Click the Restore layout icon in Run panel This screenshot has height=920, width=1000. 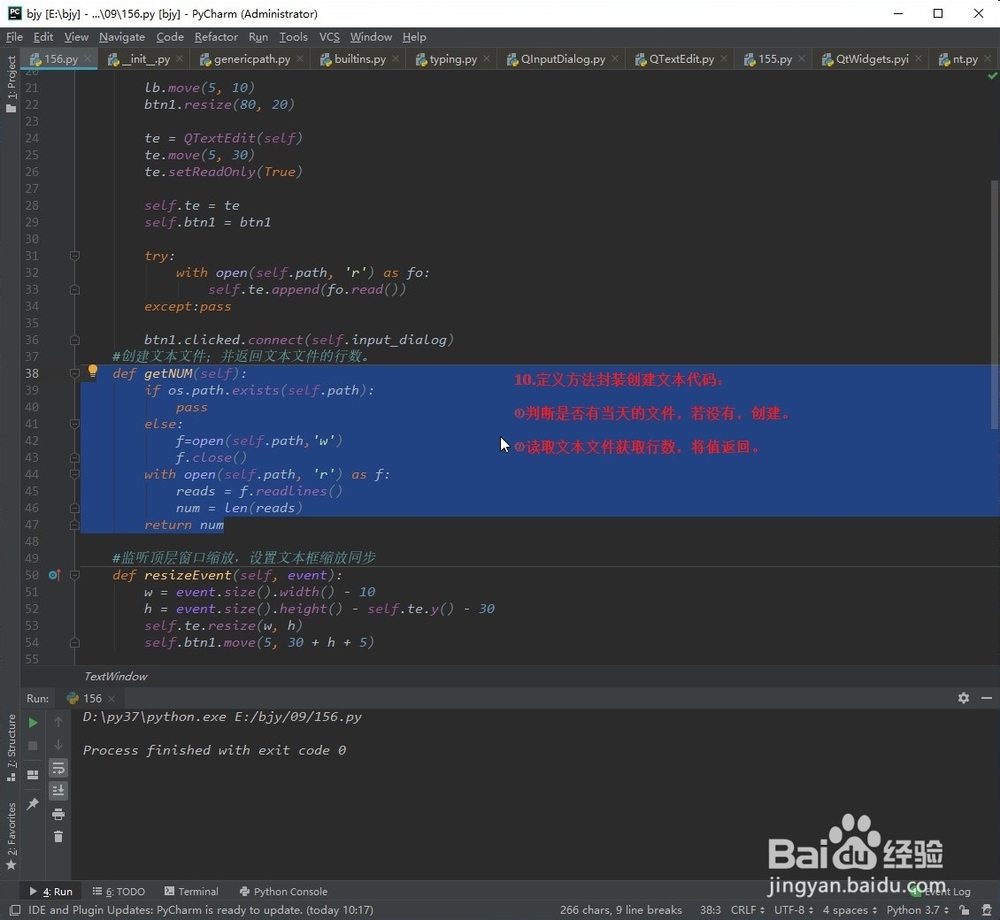pyautogui.click(x=33, y=775)
